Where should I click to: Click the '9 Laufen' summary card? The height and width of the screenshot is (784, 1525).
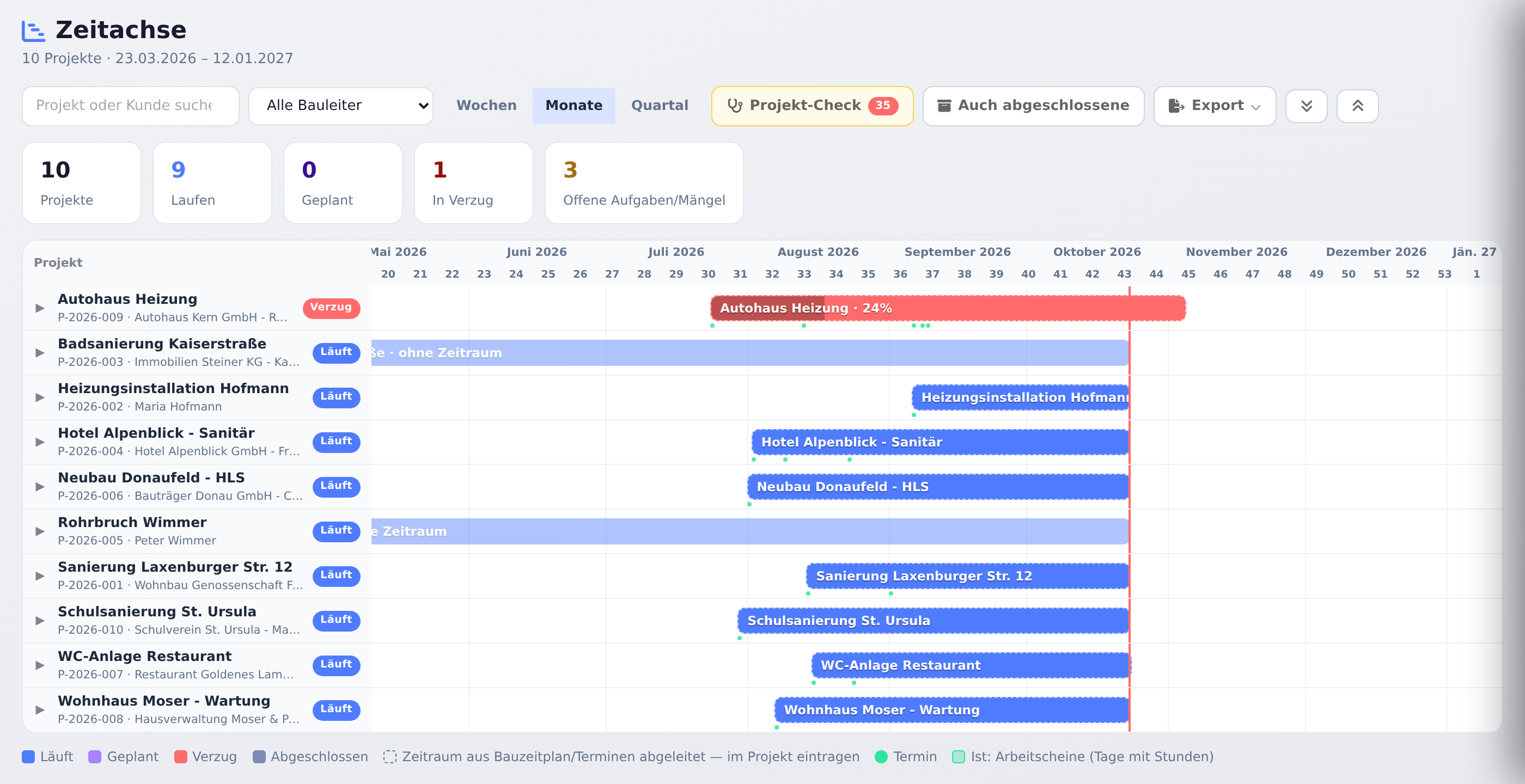click(212, 183)
